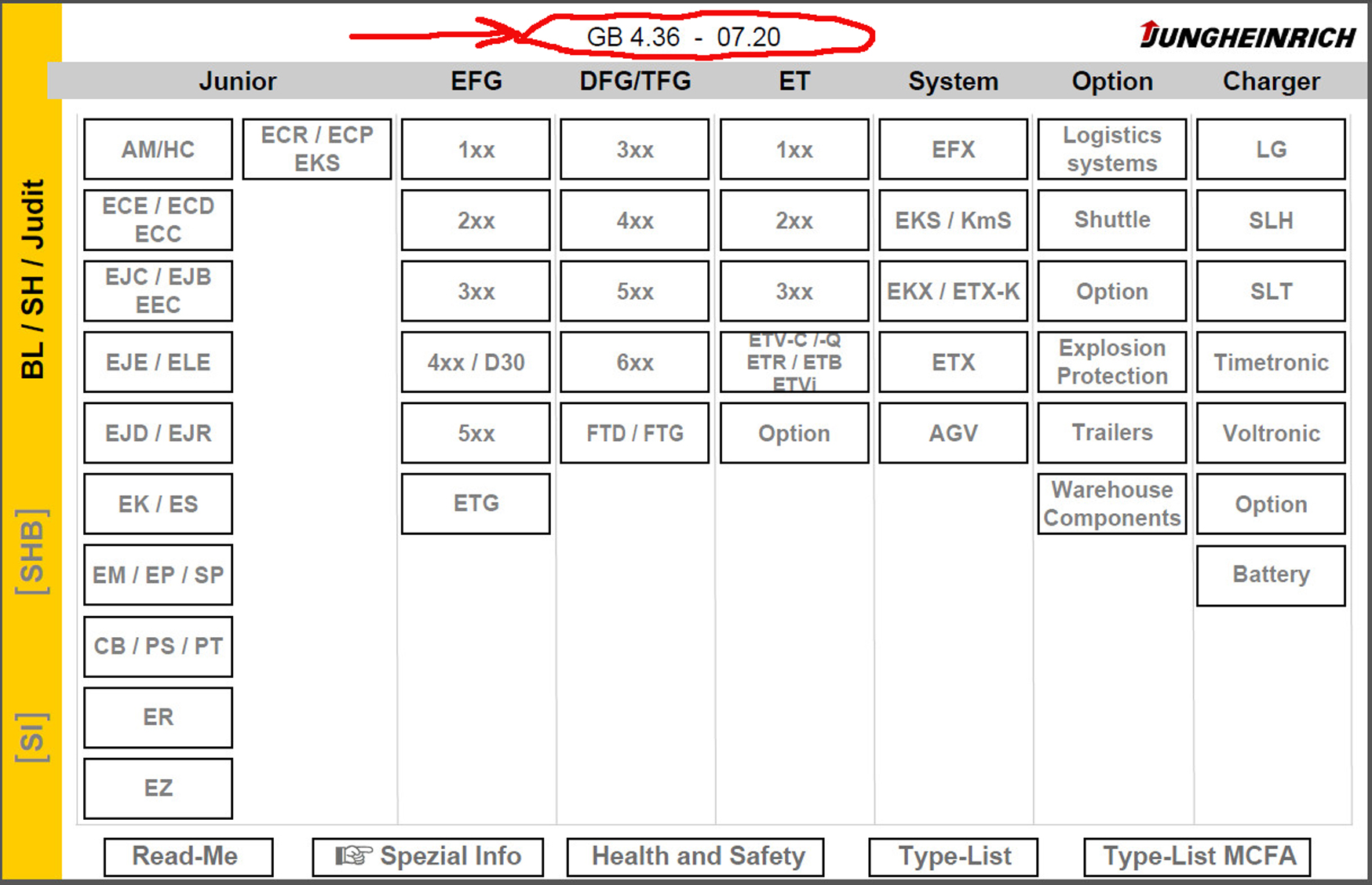Click the Jungheinrich logo
The height and width of the screenshot is (885, 1372).
tap(1247, 35)
